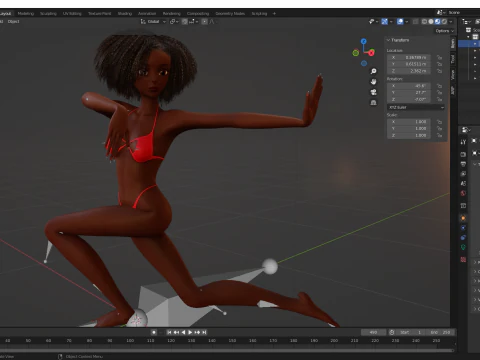Toggle the camera view icon
Viewport: 480px width, 360px height.
tap(373, 92)
